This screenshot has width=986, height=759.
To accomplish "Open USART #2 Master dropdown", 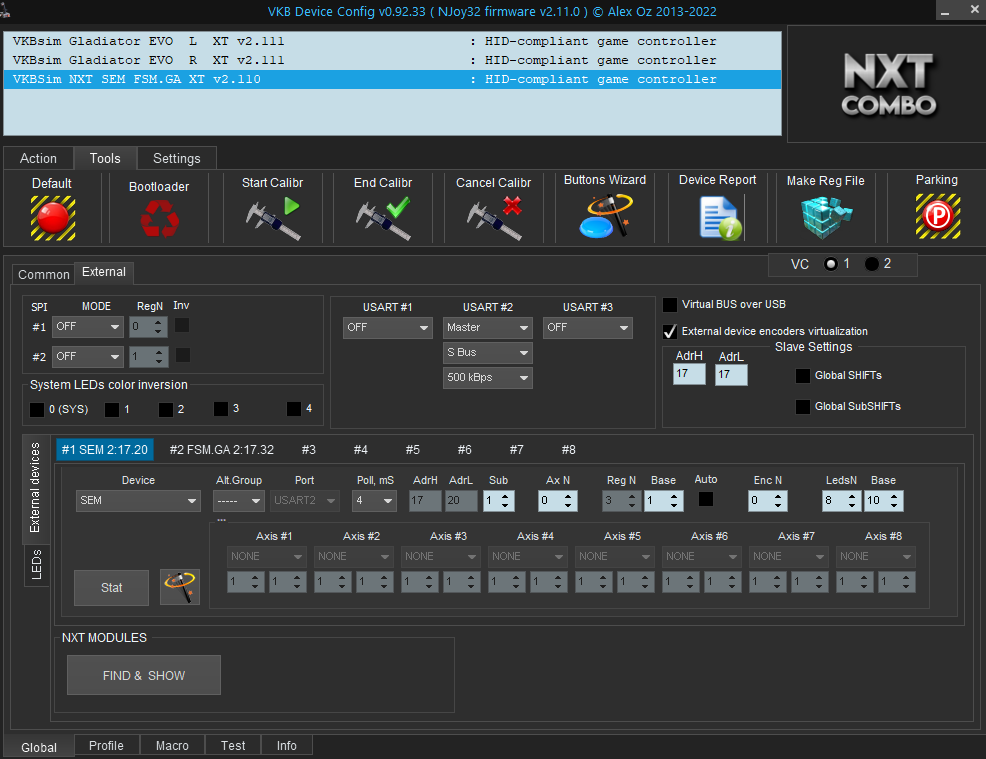I will [x=487, y=328].
